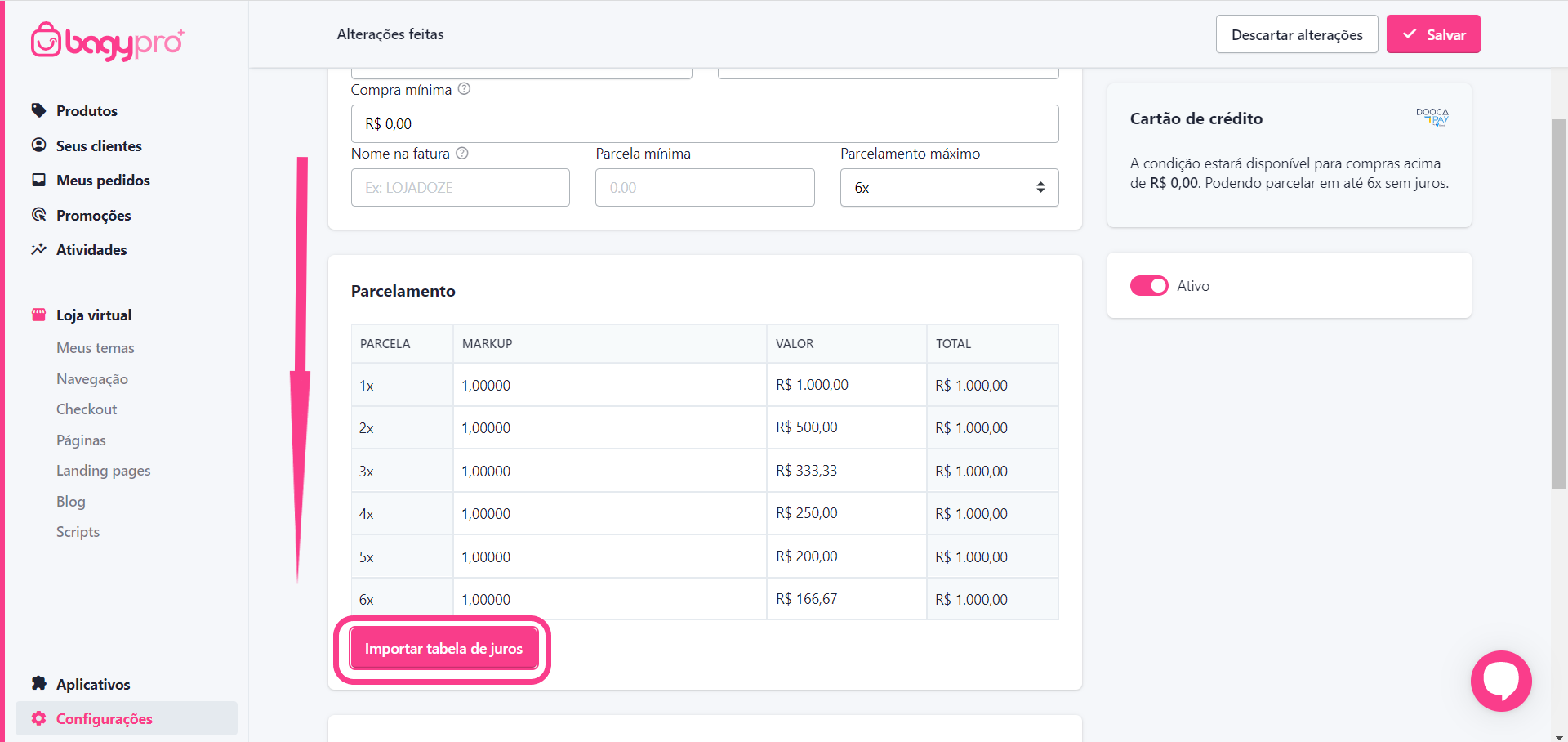Open Landing pages item
This screenshot has height=742, width=1568.
[x=104, y=471]
